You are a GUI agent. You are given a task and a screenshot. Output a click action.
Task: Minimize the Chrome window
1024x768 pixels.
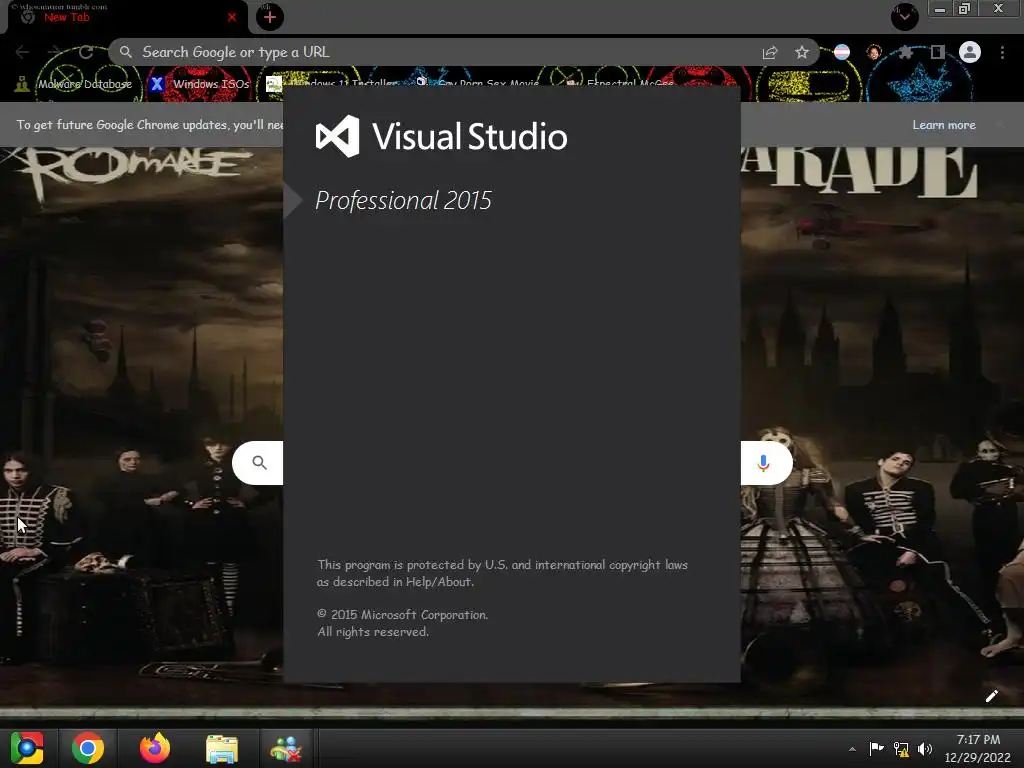coord(939,9)
